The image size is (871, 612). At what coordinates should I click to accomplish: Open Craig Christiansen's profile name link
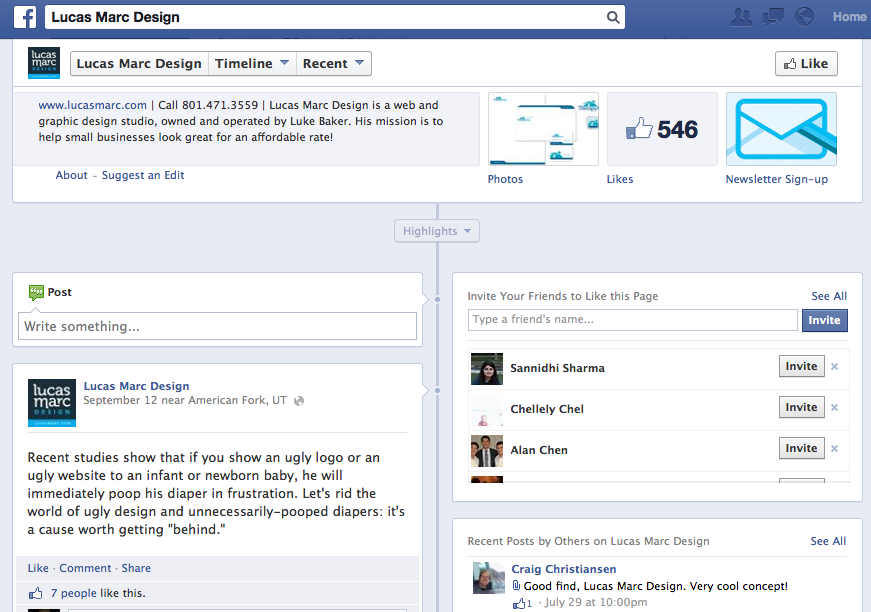[564, 569]
